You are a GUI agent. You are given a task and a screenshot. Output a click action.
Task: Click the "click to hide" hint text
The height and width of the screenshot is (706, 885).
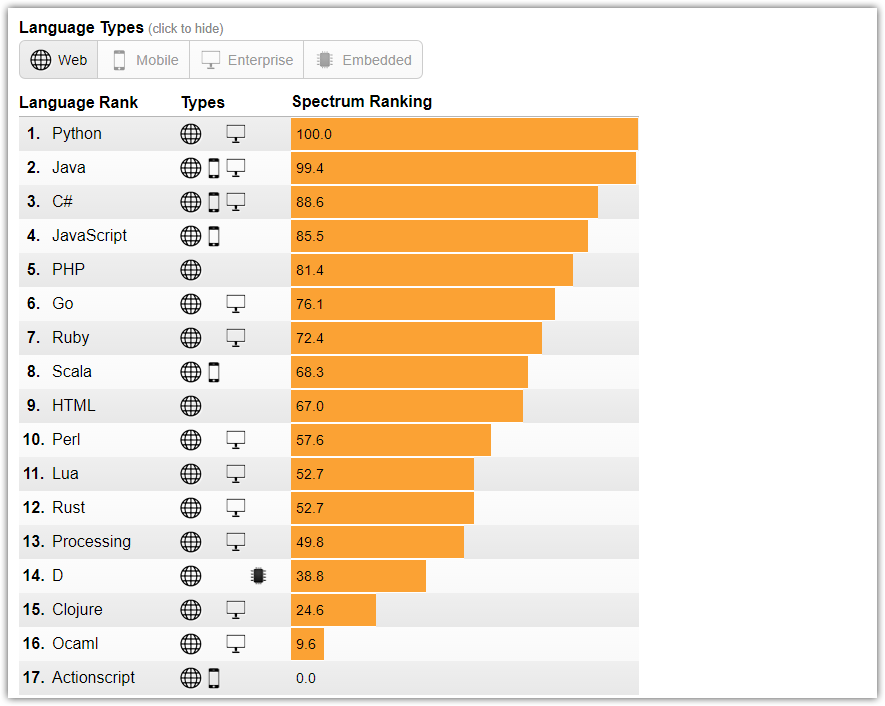[186, 28]
